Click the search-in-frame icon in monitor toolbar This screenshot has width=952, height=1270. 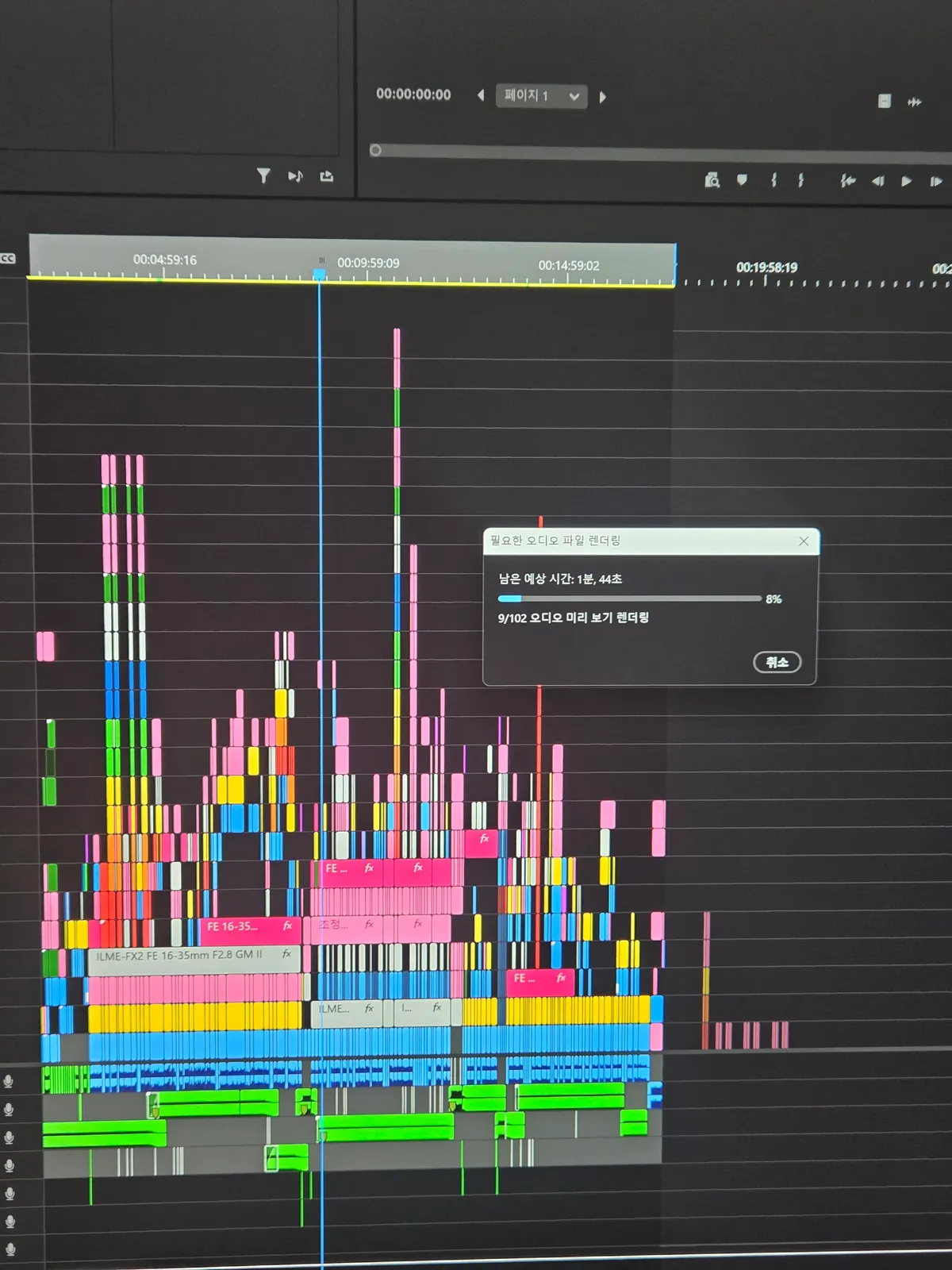(712, 180)
